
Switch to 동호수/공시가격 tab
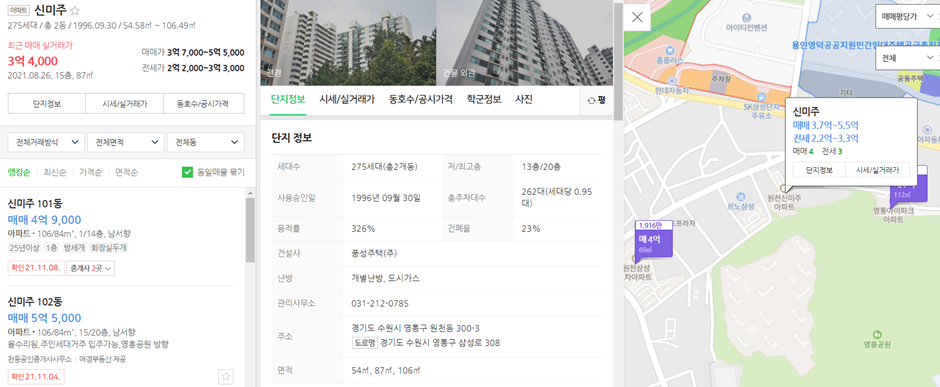pos(421,99)
